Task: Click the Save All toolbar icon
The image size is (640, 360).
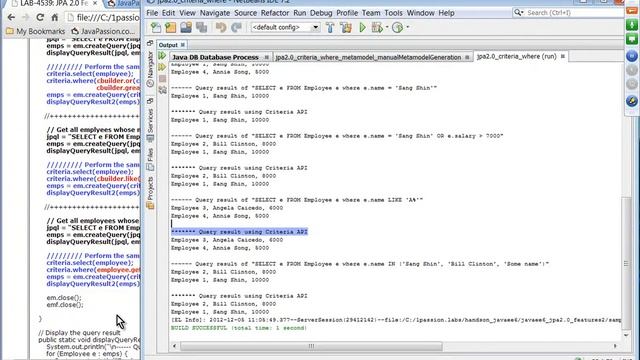Action: pos(202,27)
